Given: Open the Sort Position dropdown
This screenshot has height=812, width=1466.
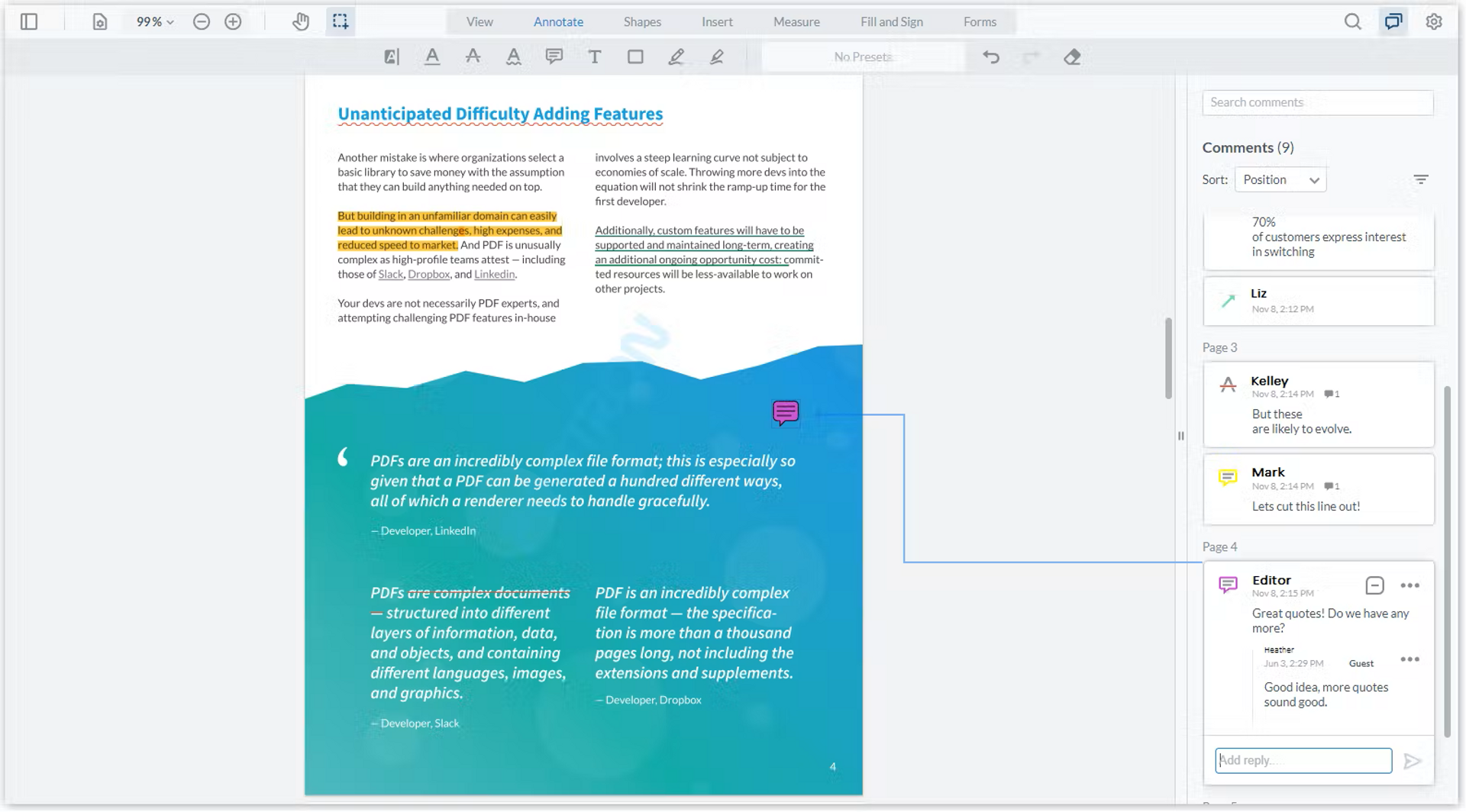Looking at the screenshot, I should click(x=1280, y=180).
